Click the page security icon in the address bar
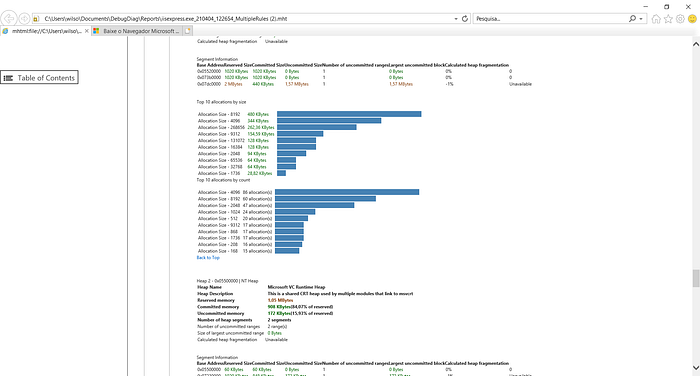The height and width of the screenshot is (376, 700). click(x=36, y=19)
